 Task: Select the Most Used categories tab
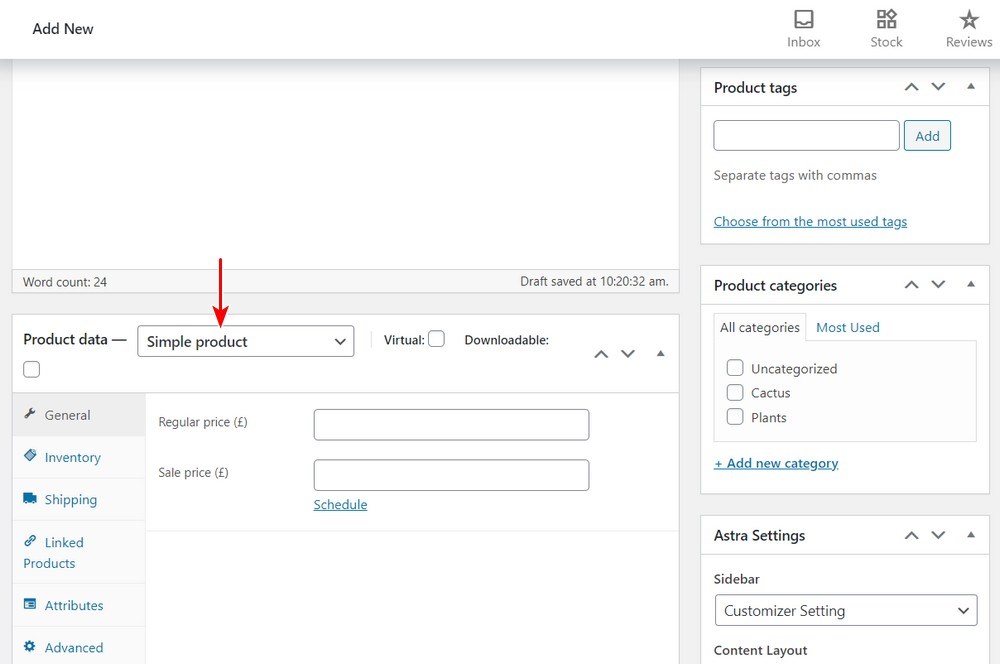(848, 327)
